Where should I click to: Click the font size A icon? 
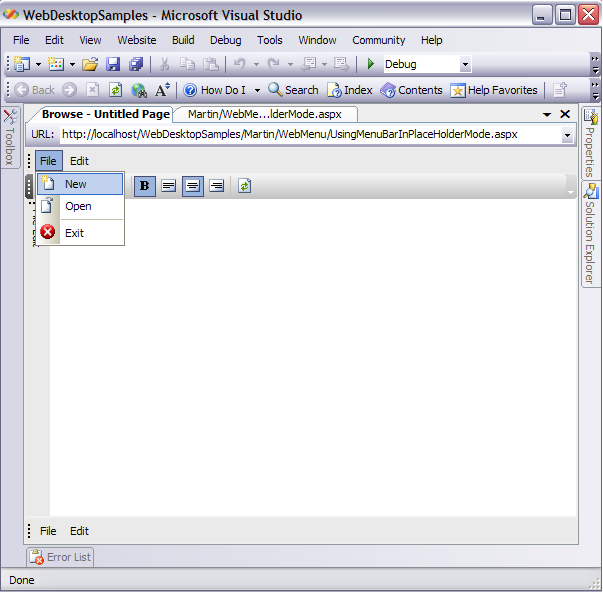[x=162, y=90]
